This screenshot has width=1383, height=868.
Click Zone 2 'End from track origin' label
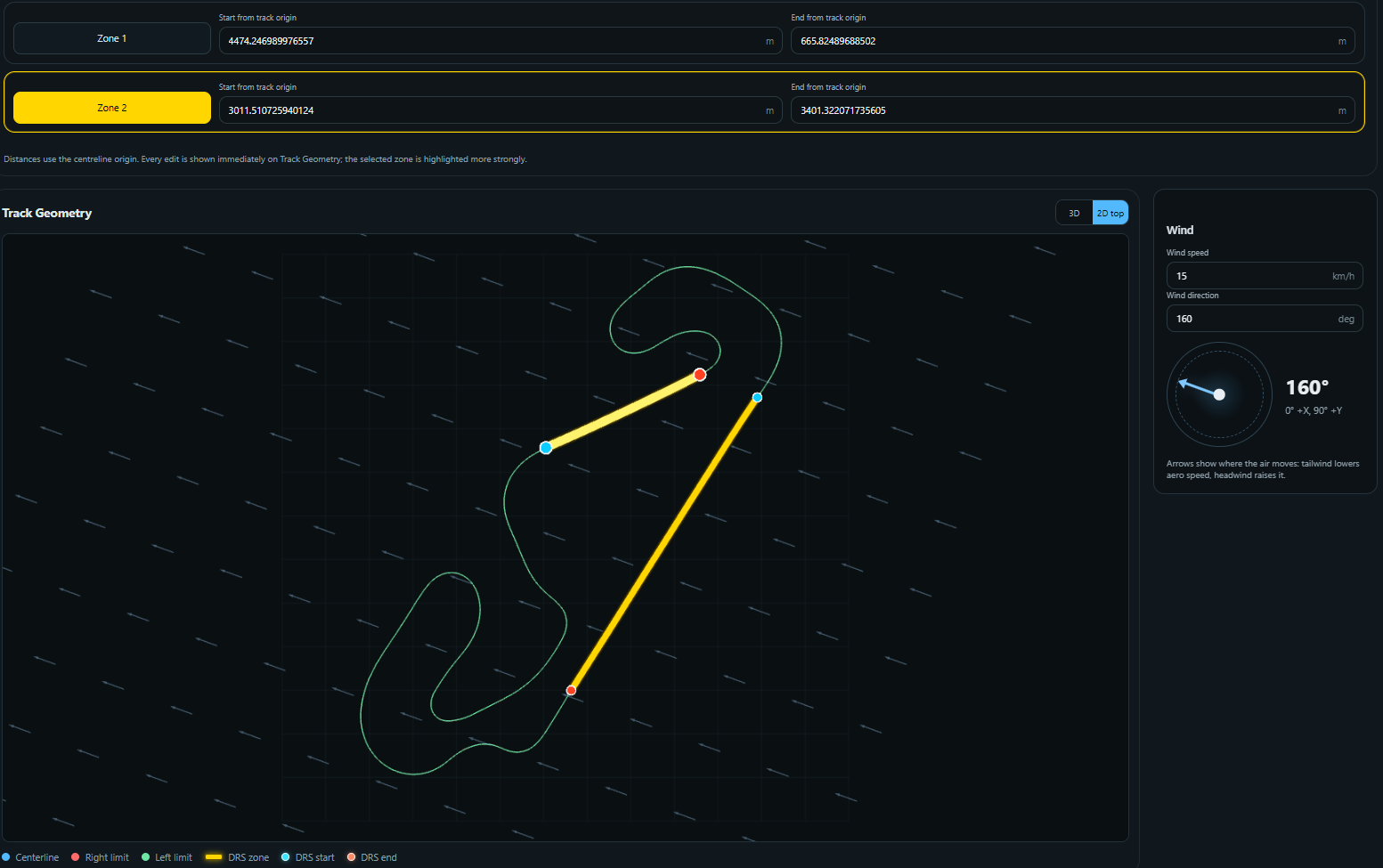[828, 87]
